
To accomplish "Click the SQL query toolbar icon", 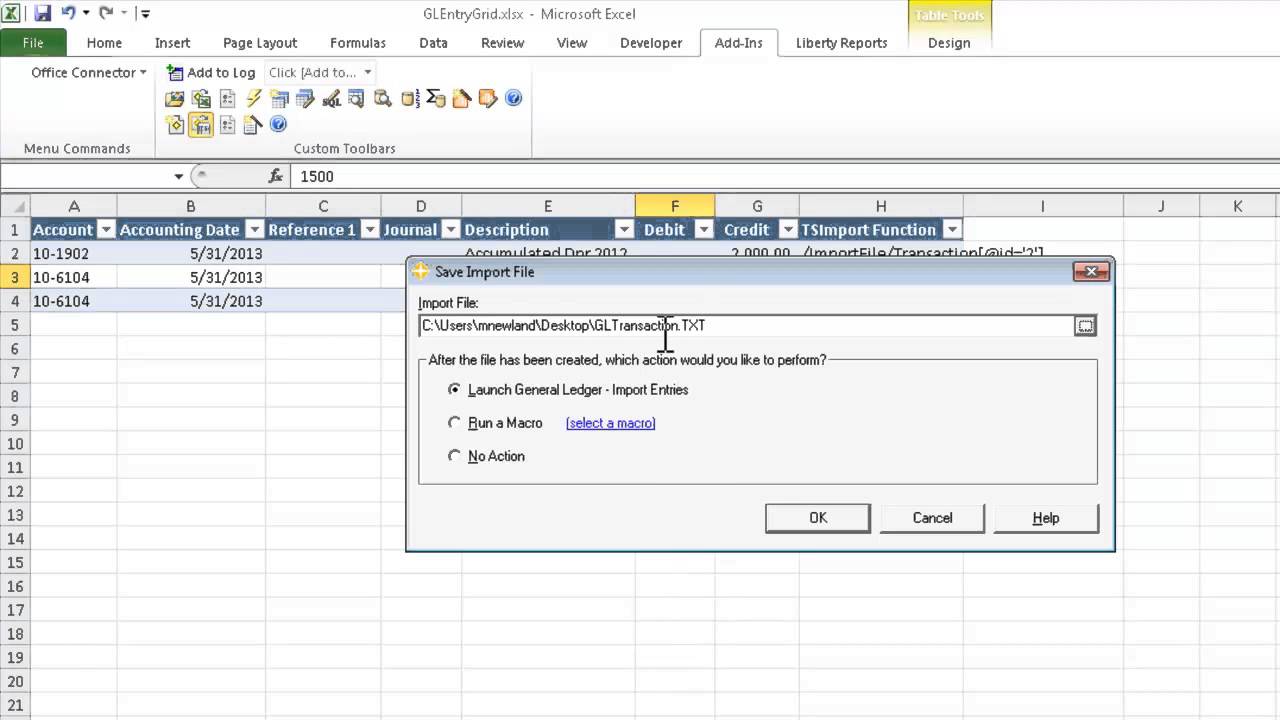I will (x=331, y=98).
